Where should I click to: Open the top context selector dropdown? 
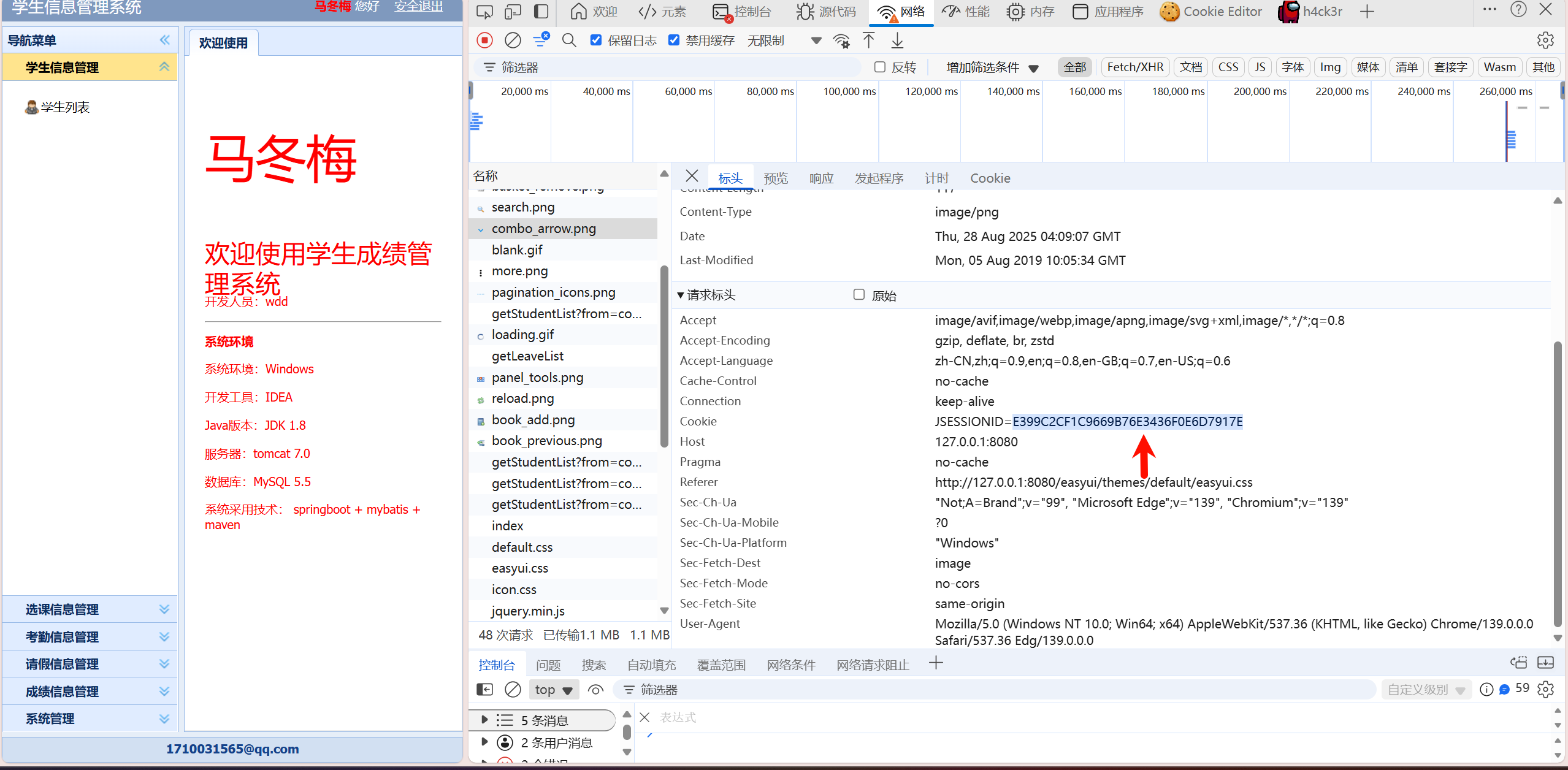[x=553, y=690]
